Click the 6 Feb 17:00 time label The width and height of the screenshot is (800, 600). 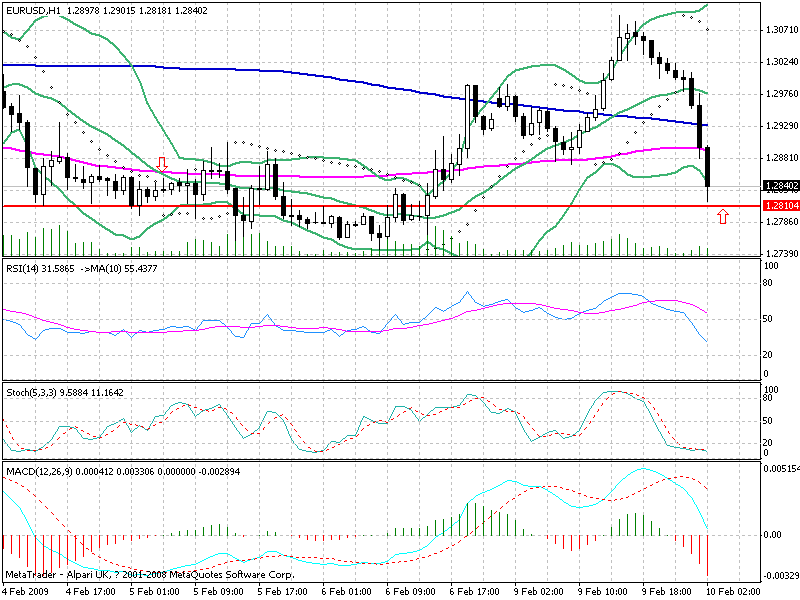474,592
